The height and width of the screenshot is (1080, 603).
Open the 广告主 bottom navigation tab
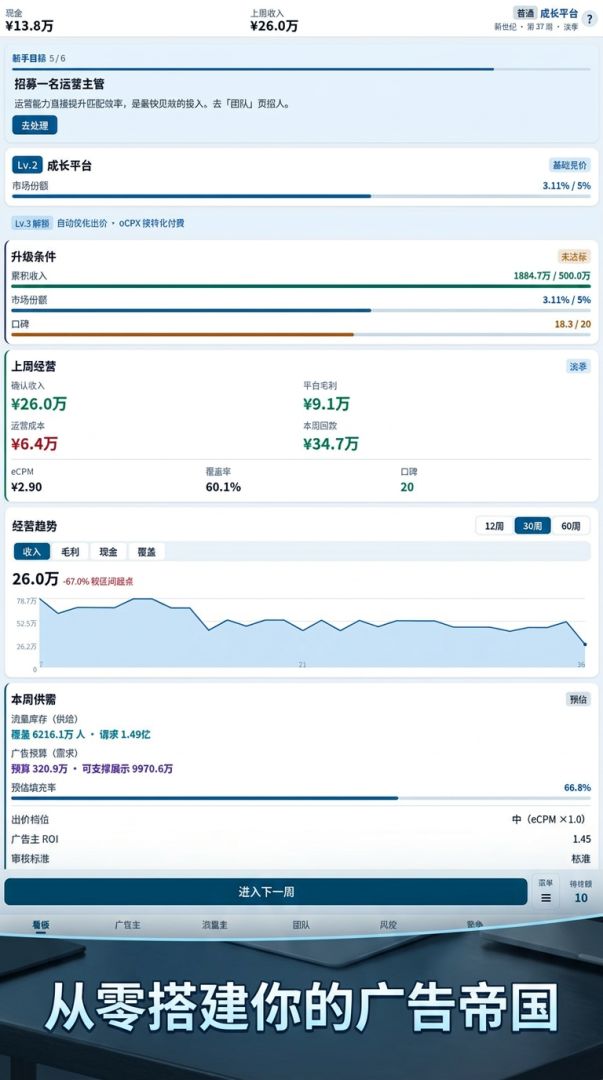(127, 925)
